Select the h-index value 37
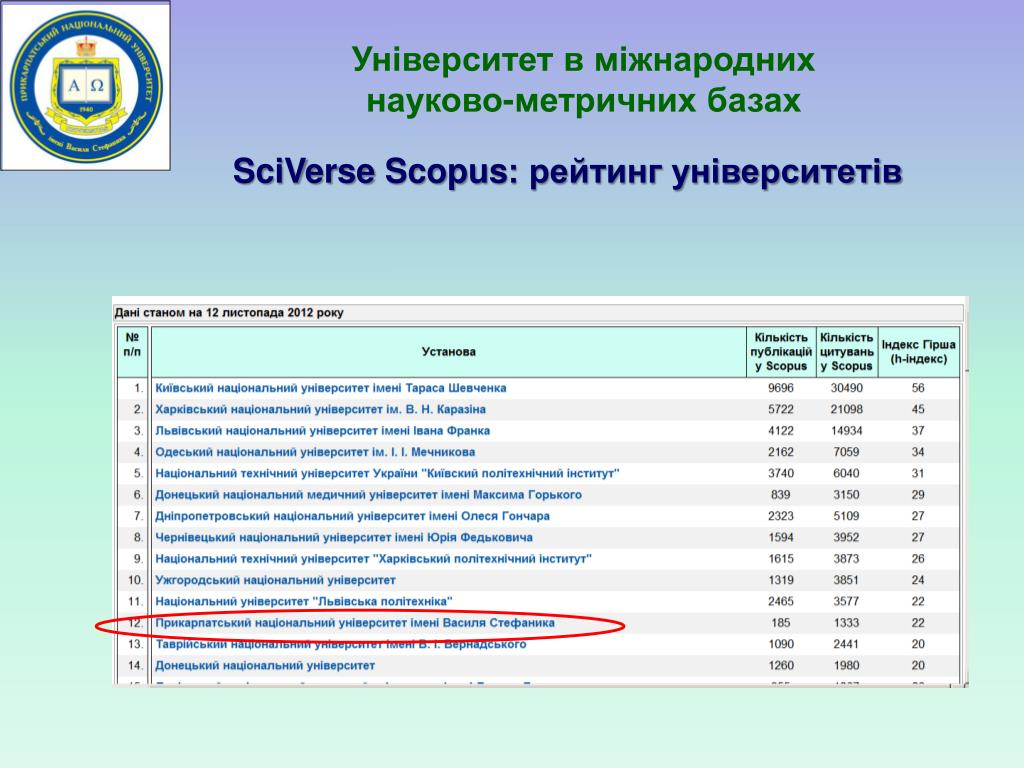Screen dimensions: 1024x768 [918, 431]
